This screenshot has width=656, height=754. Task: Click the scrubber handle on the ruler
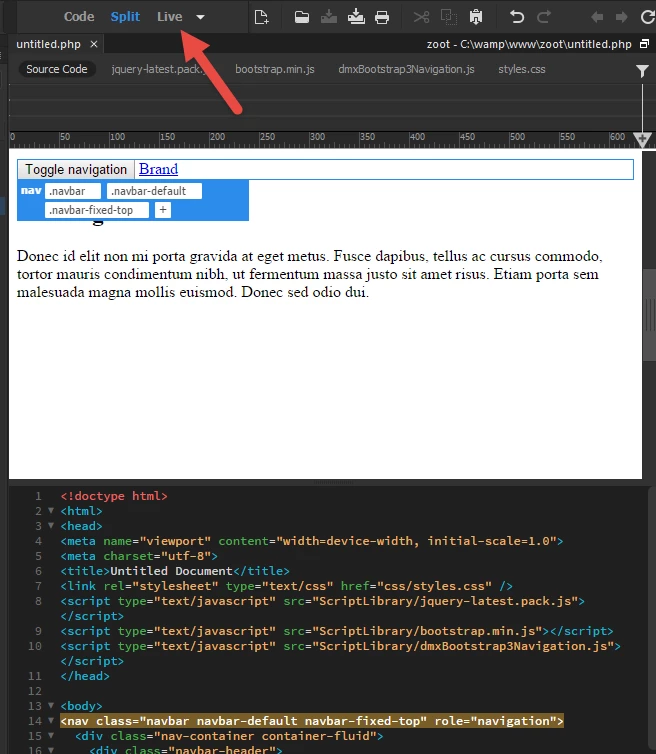pos(642,140)
